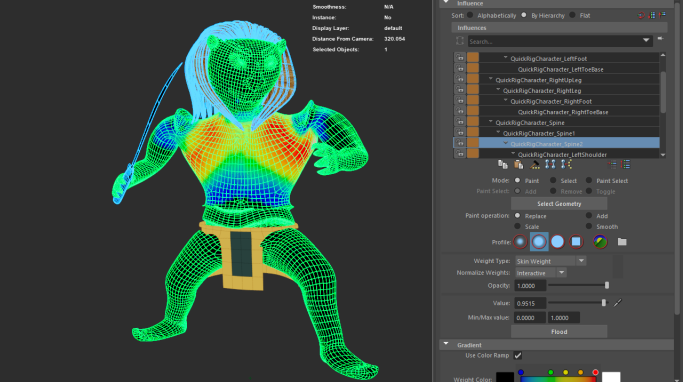
Task: Click the filter bracket icon left of Search
Action: pyautogui.click(x=460, y=41)
